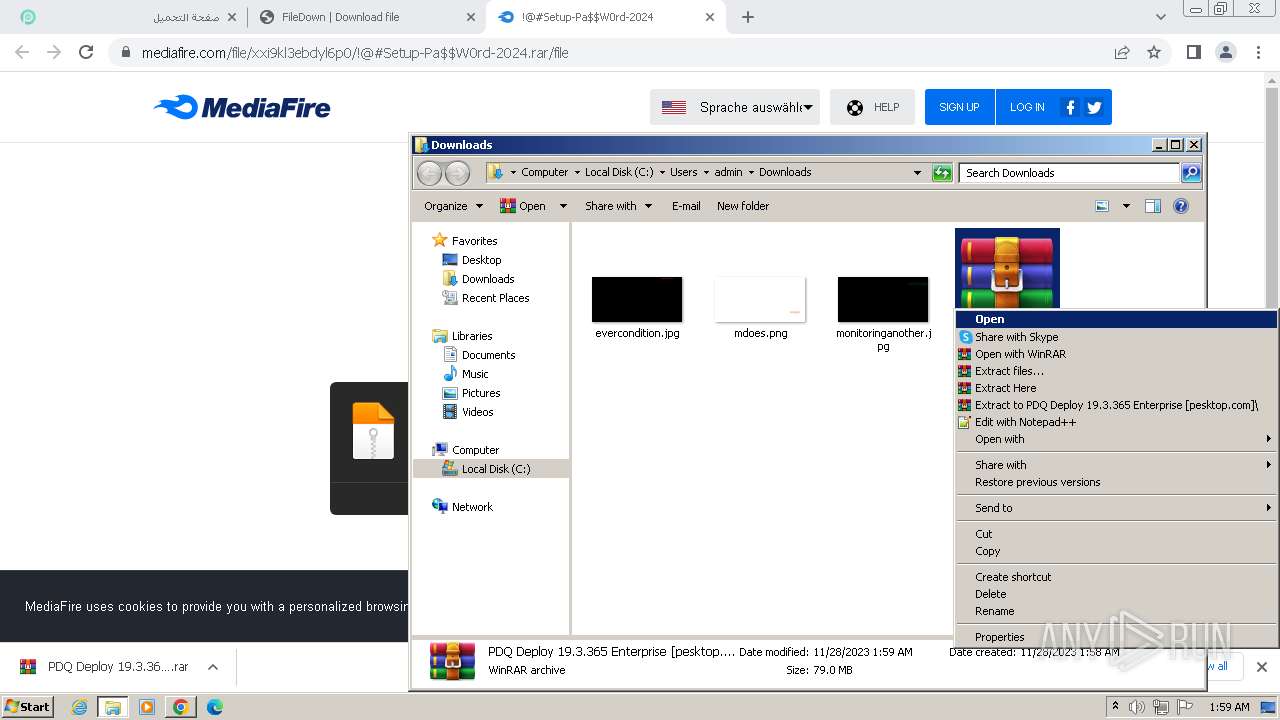Choose Cut from context menu

click(x=1116, y=534)
